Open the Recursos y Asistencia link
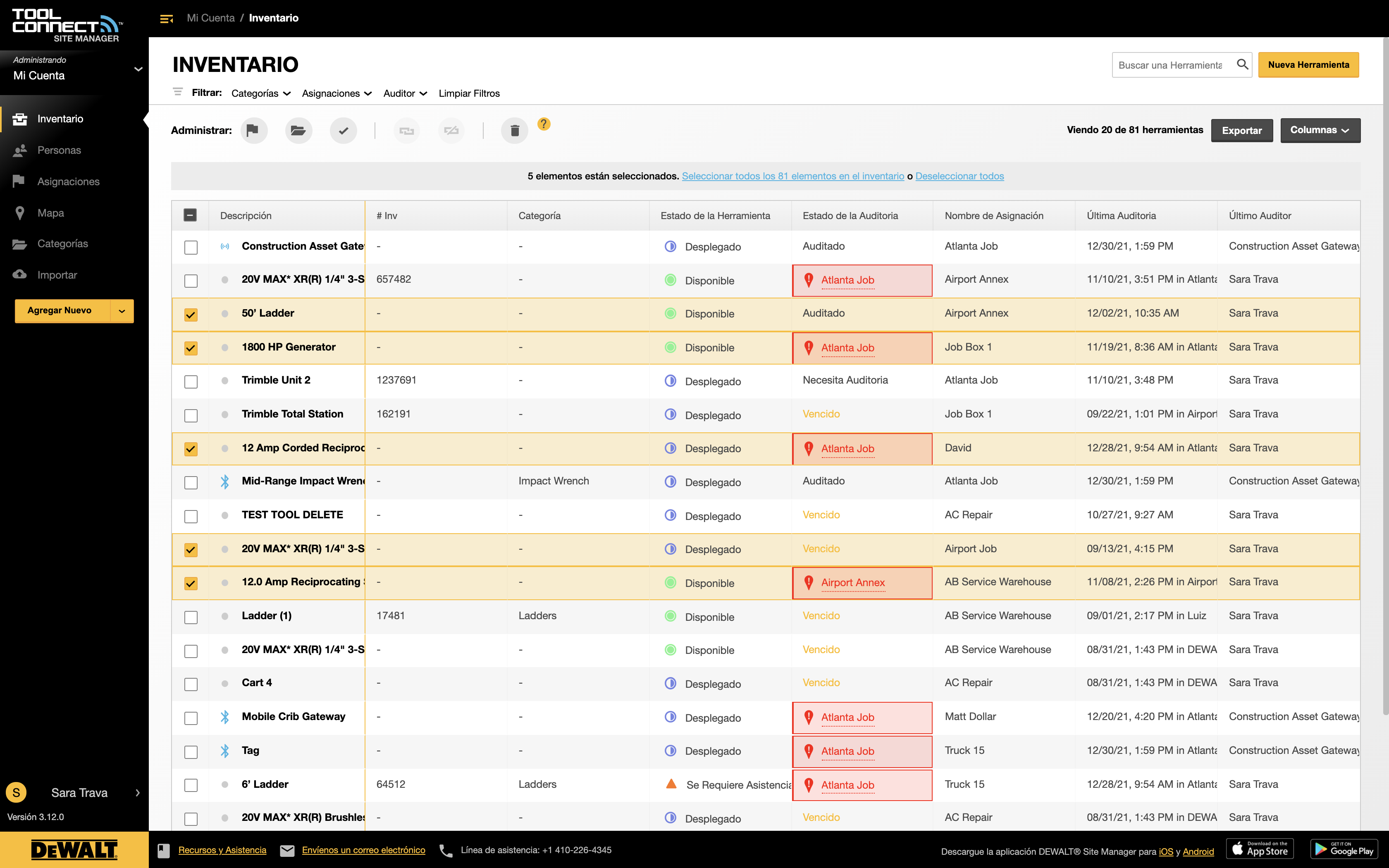 coord(222,850)
